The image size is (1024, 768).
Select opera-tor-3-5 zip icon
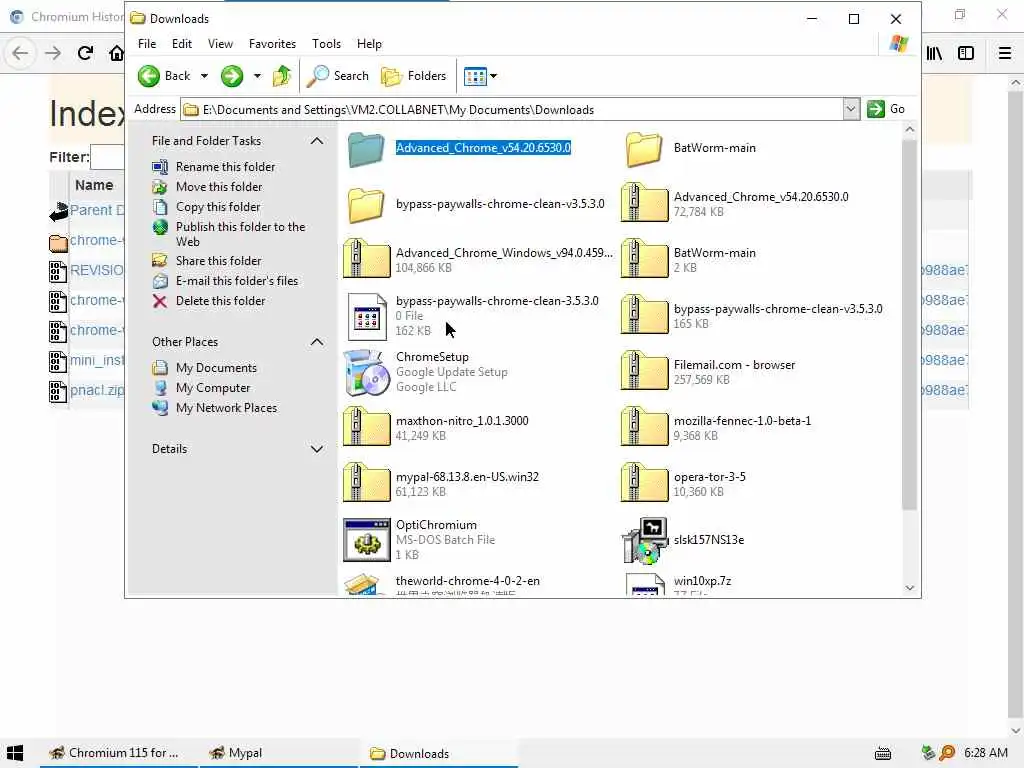(x=644, y=483)
